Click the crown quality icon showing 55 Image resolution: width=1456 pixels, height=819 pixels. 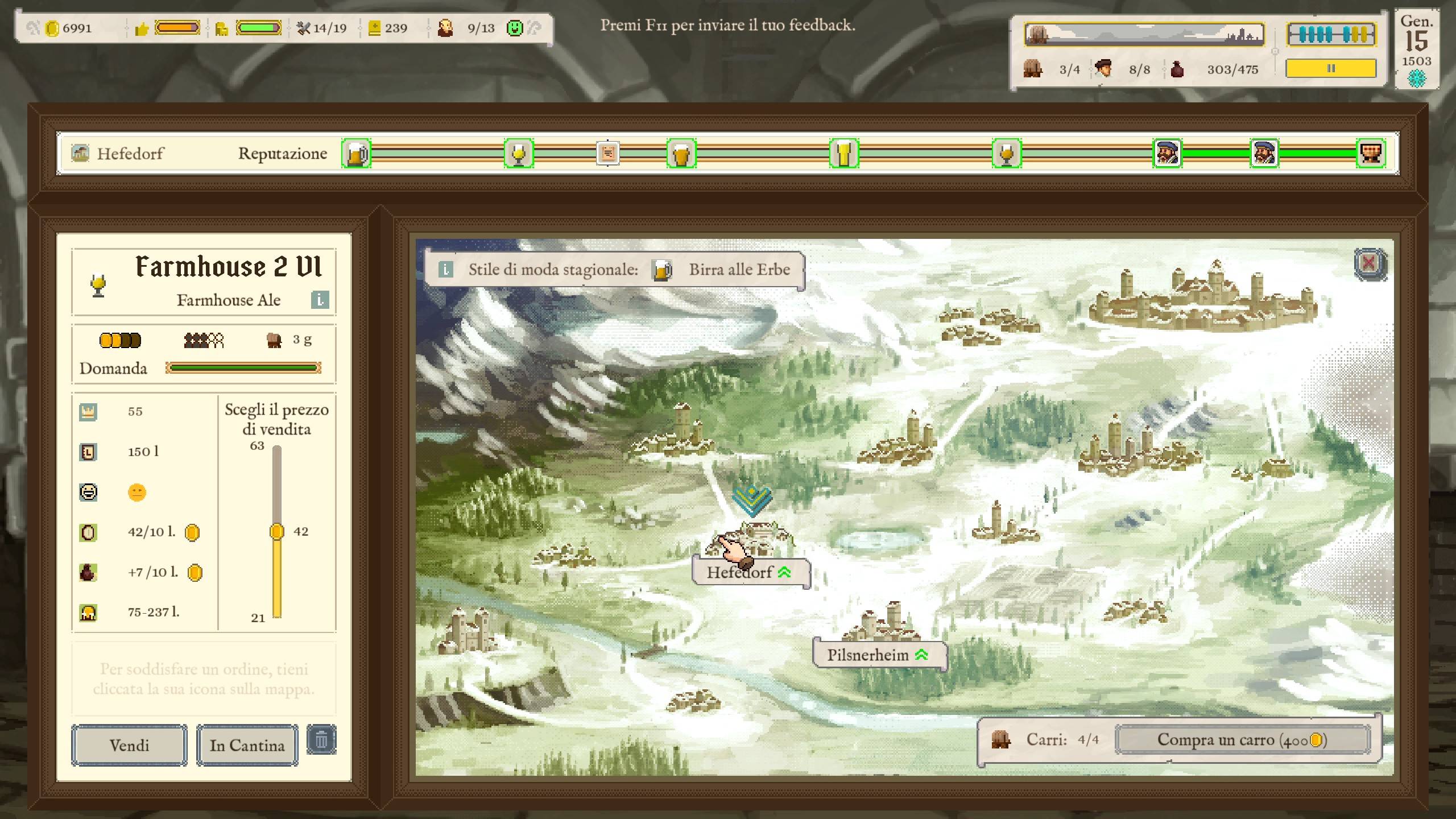pyautogui.click(x=88, y=411)
